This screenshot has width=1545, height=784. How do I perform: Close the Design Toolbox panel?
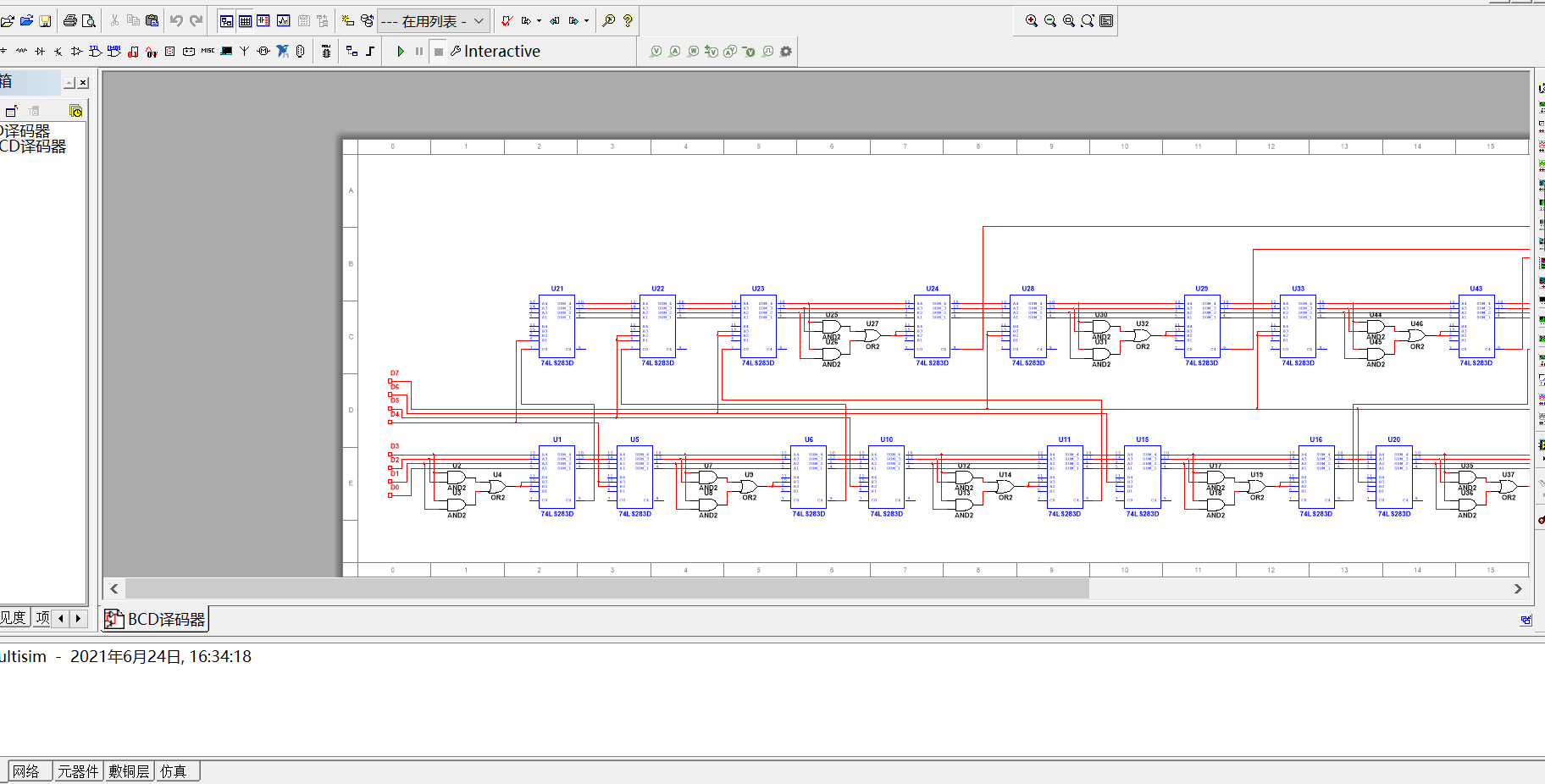tap(83, 82)
